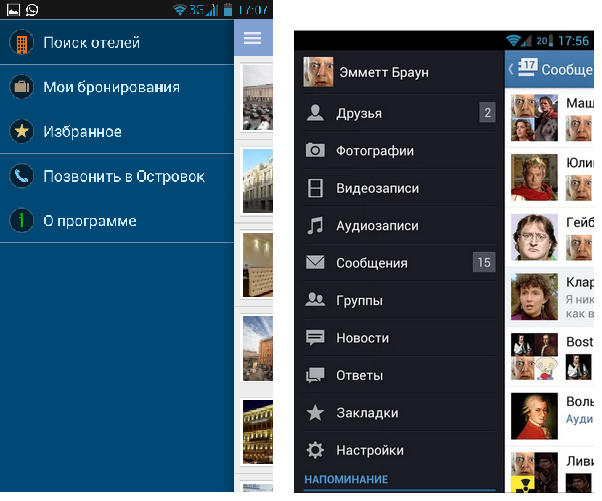Tap the Сообще header title
Image resolution: width=602 pixels, height=501 pixels.
(567, 69)
